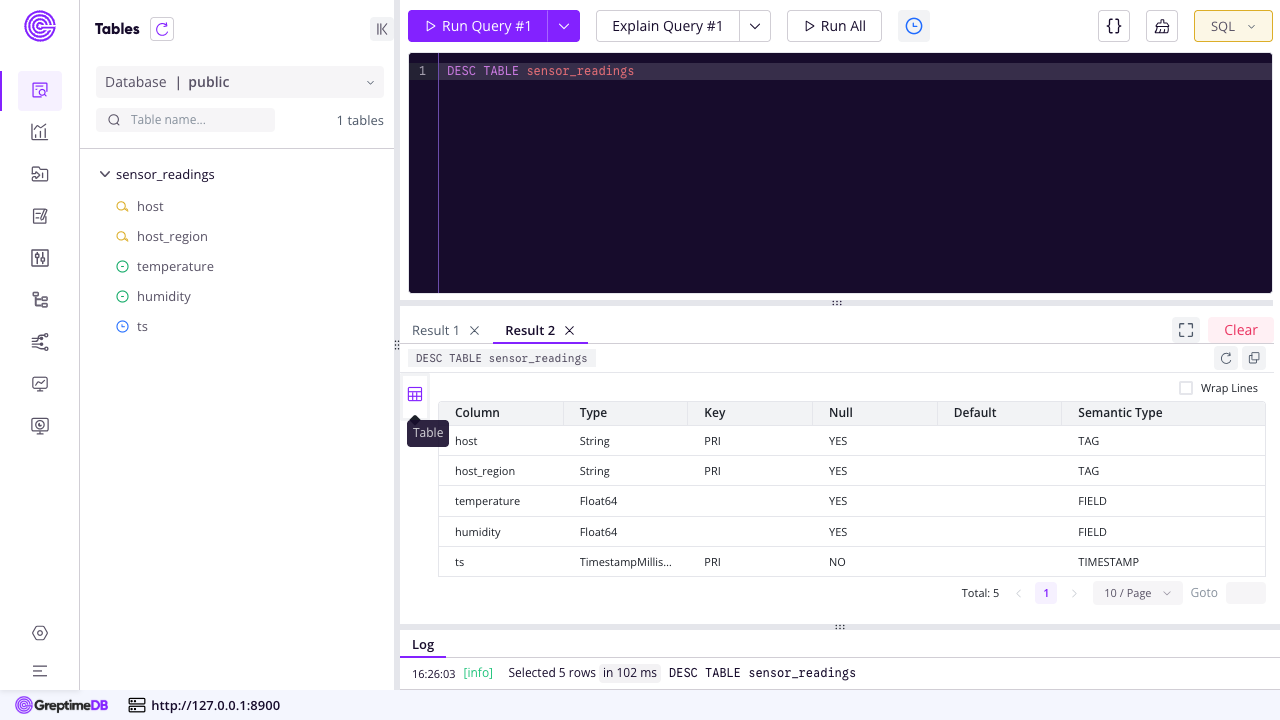Viewport: 1280px width, 720px height.
Task: Click the curly braces format icon
Action: 1114,26
